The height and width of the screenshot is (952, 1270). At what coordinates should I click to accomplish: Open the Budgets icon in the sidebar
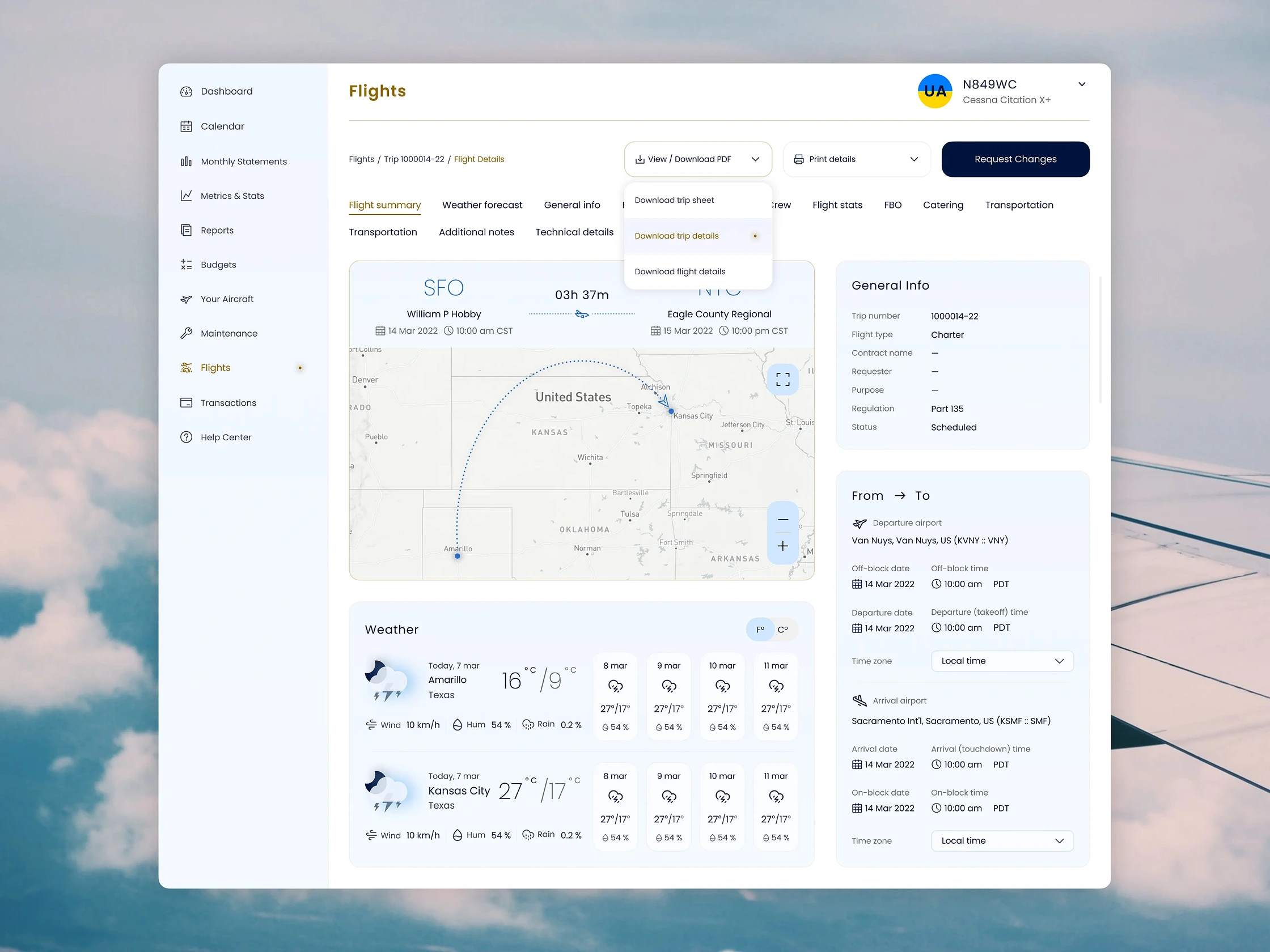[186, 265]
